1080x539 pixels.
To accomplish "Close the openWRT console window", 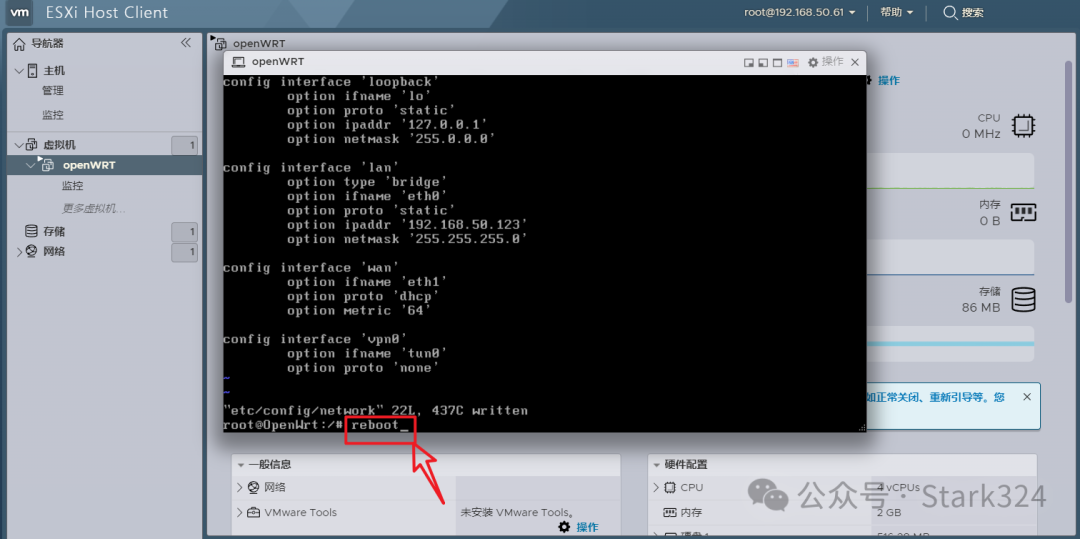I will (855, 63).
